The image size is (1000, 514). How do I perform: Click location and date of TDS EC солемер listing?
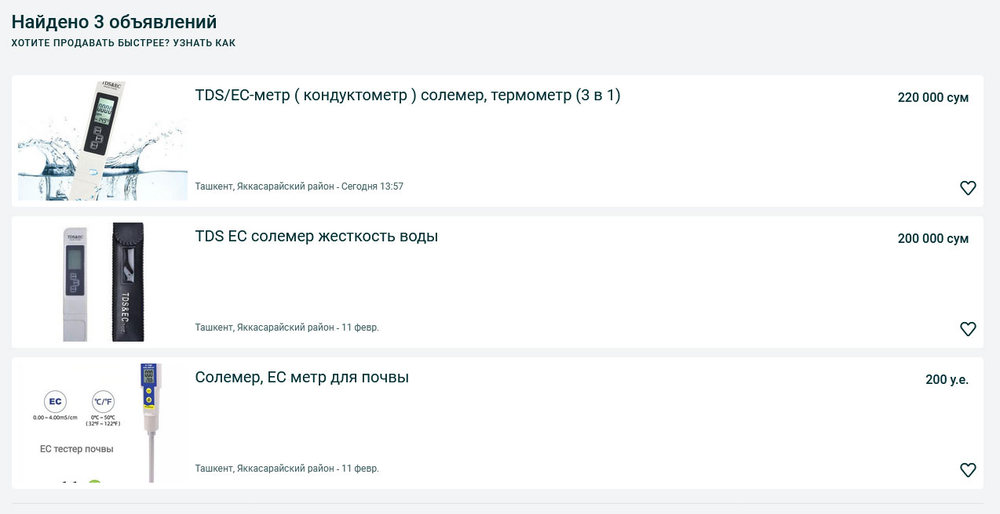(x=287, y=328)
